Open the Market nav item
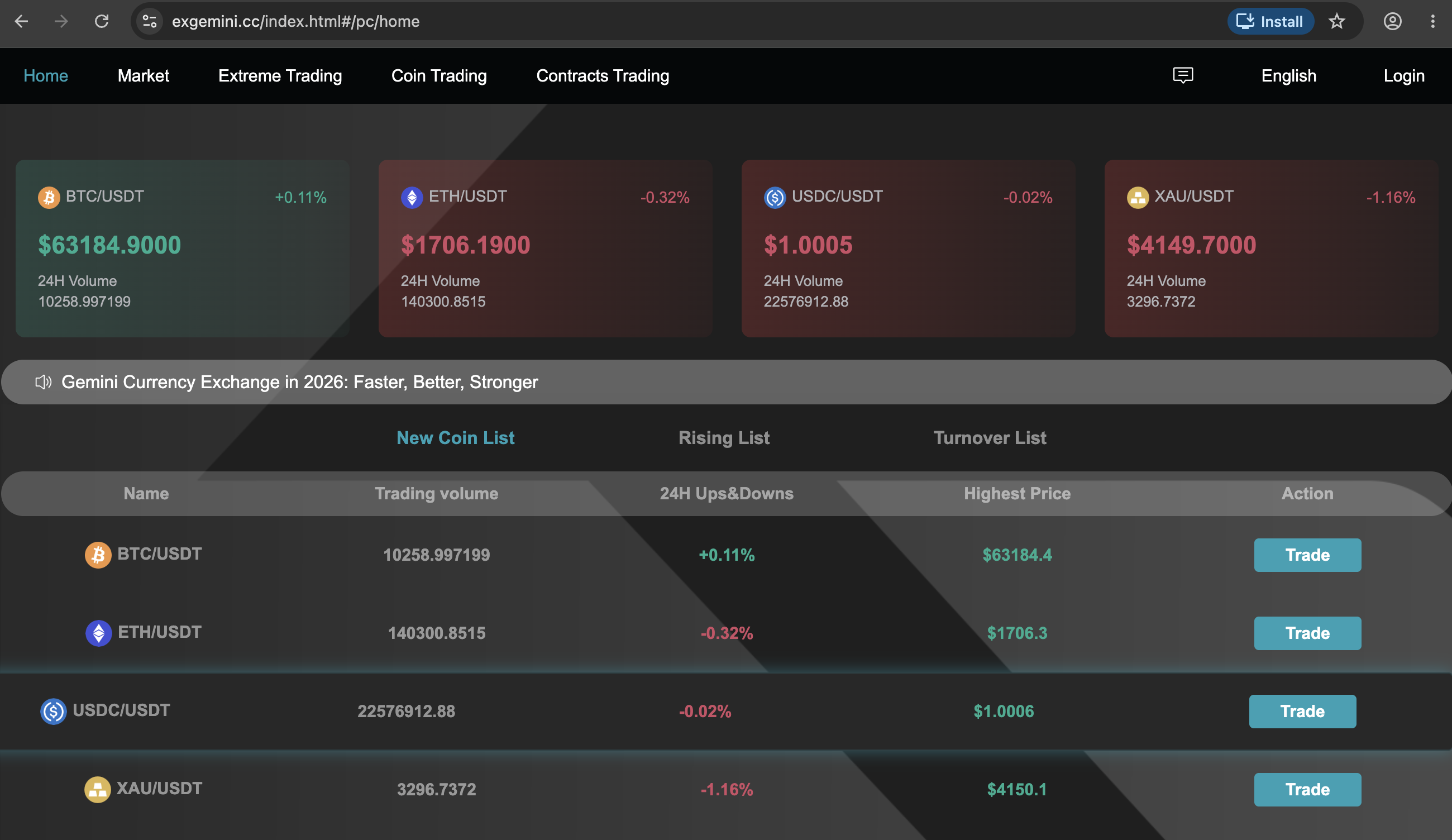The height and width of the screenshot is (840, 1452). pyautogui.click(x=143, y=75)
